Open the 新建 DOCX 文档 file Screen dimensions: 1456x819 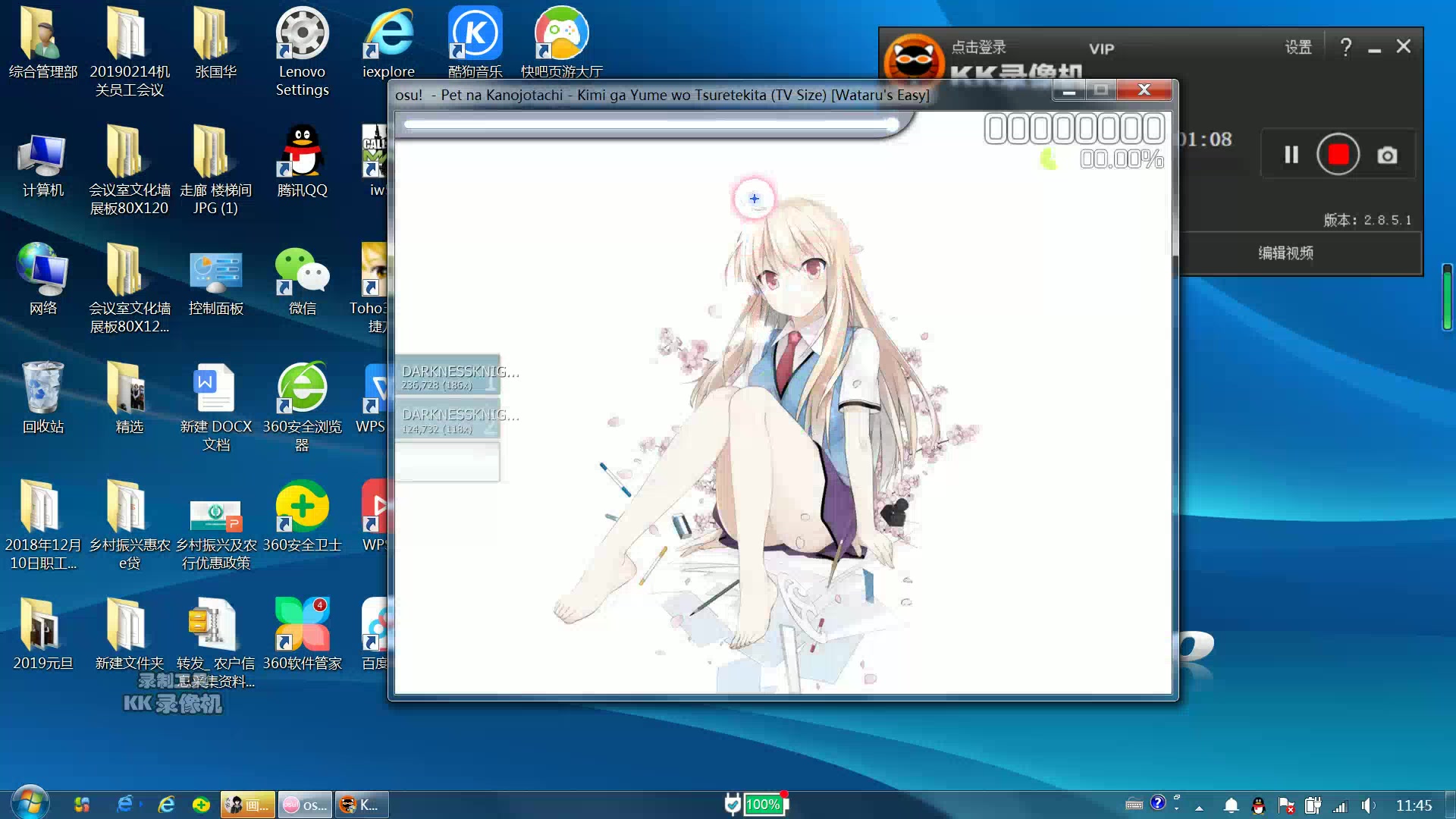pos(215,408)
